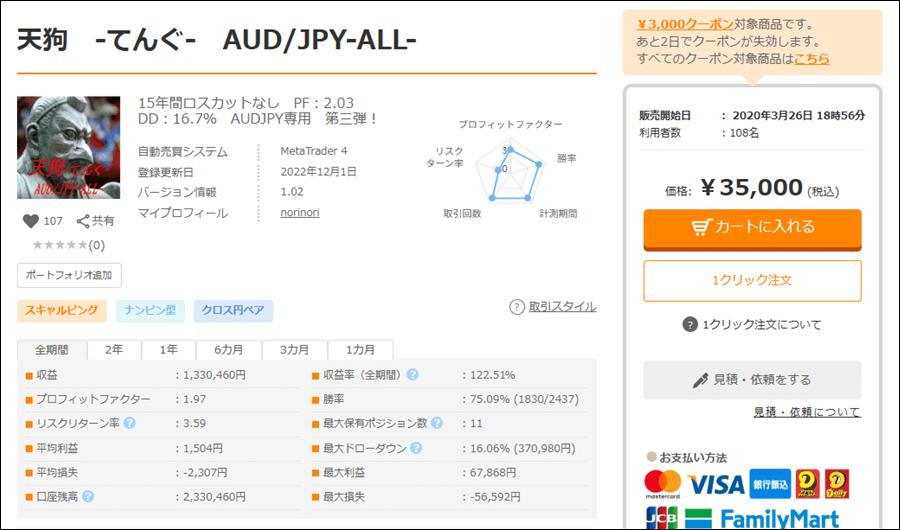Click the FamilyMart payment logo
Screen dimensions: 900x530
click(x=762, y=519)
